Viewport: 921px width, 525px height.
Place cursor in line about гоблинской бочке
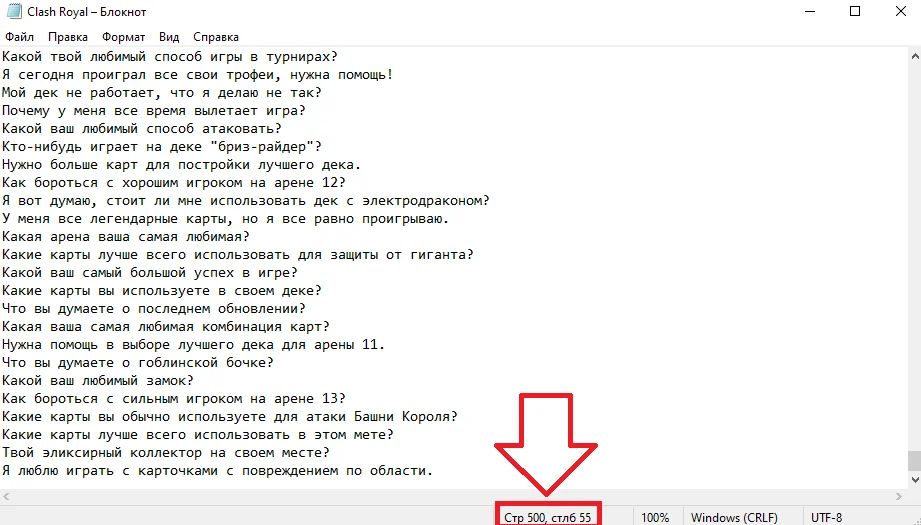click(138, 362)
